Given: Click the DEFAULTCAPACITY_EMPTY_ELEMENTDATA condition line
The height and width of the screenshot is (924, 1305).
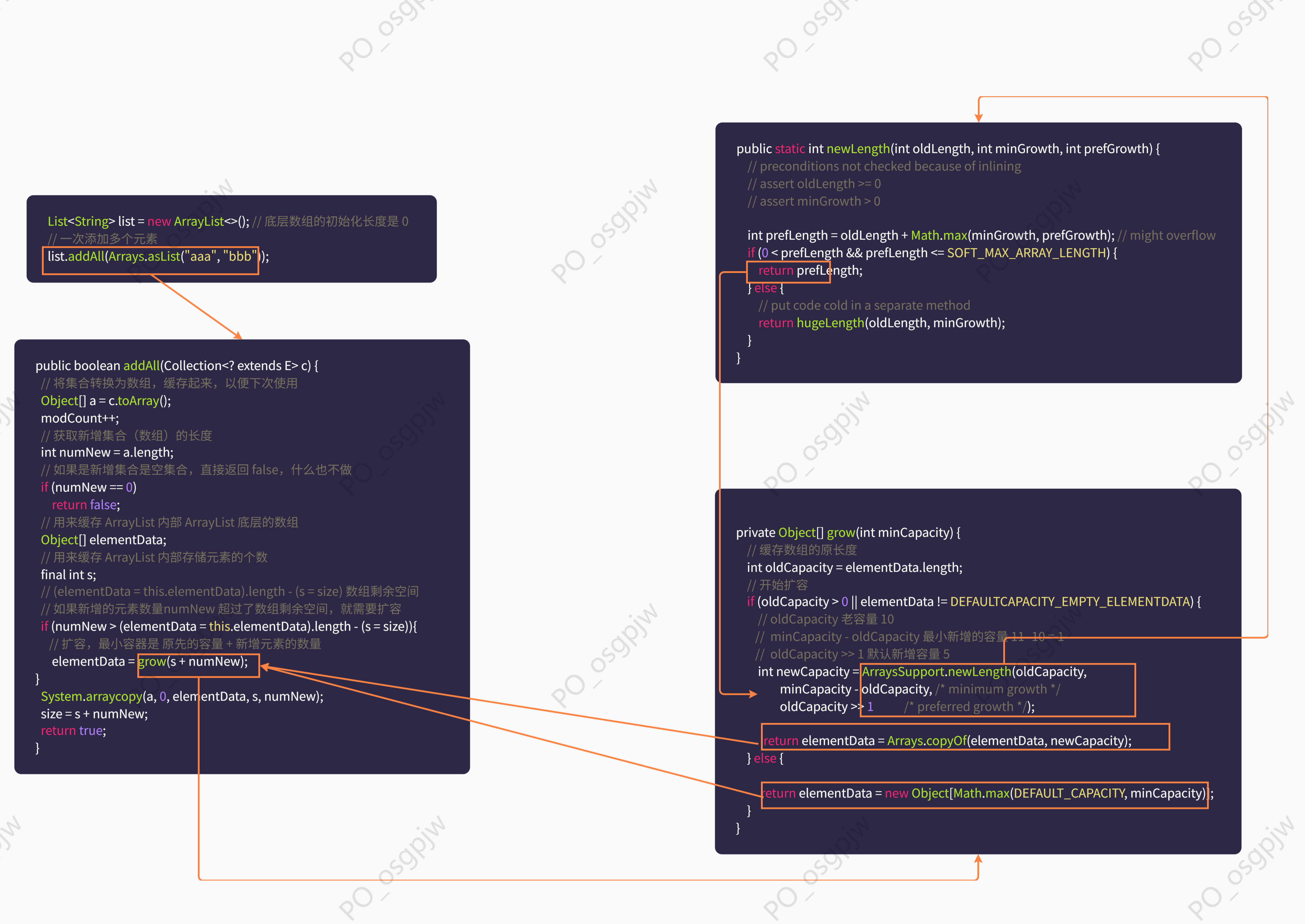Looking at the screenshot, I should coord(973,602).
